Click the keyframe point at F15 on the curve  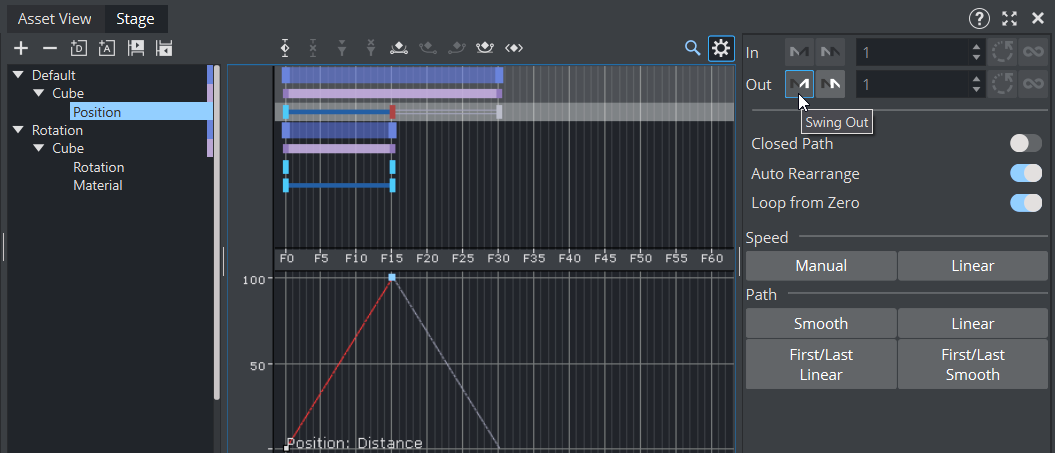(392, 277)
